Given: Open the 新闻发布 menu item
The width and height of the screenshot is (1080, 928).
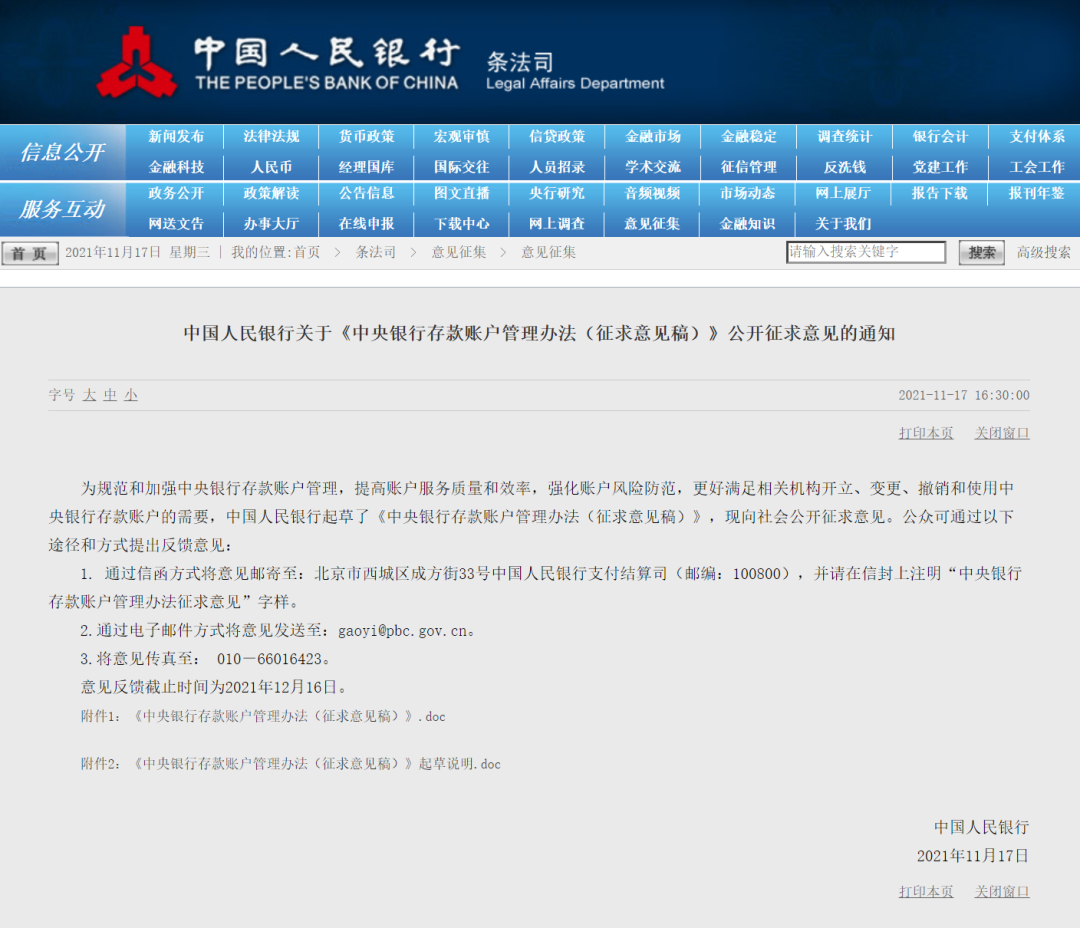Looking at the screenshot, I should pos(175,136).
